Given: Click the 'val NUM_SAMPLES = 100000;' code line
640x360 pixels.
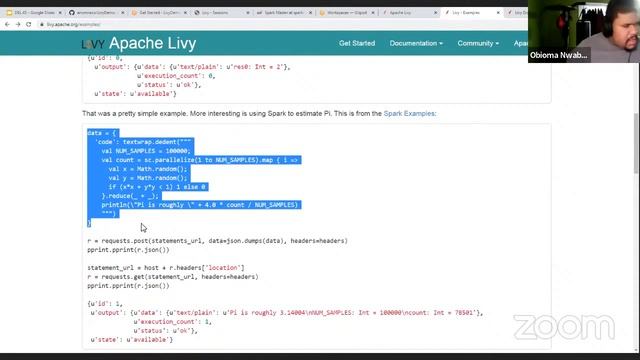Looking at the screenshot, I should pos(146,151).
